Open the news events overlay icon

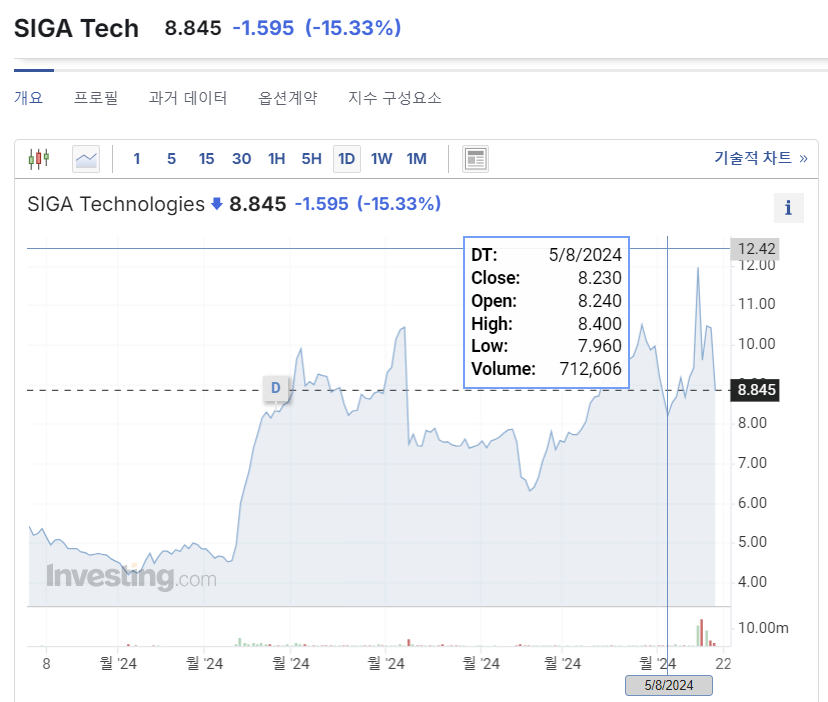click(475, 158)
